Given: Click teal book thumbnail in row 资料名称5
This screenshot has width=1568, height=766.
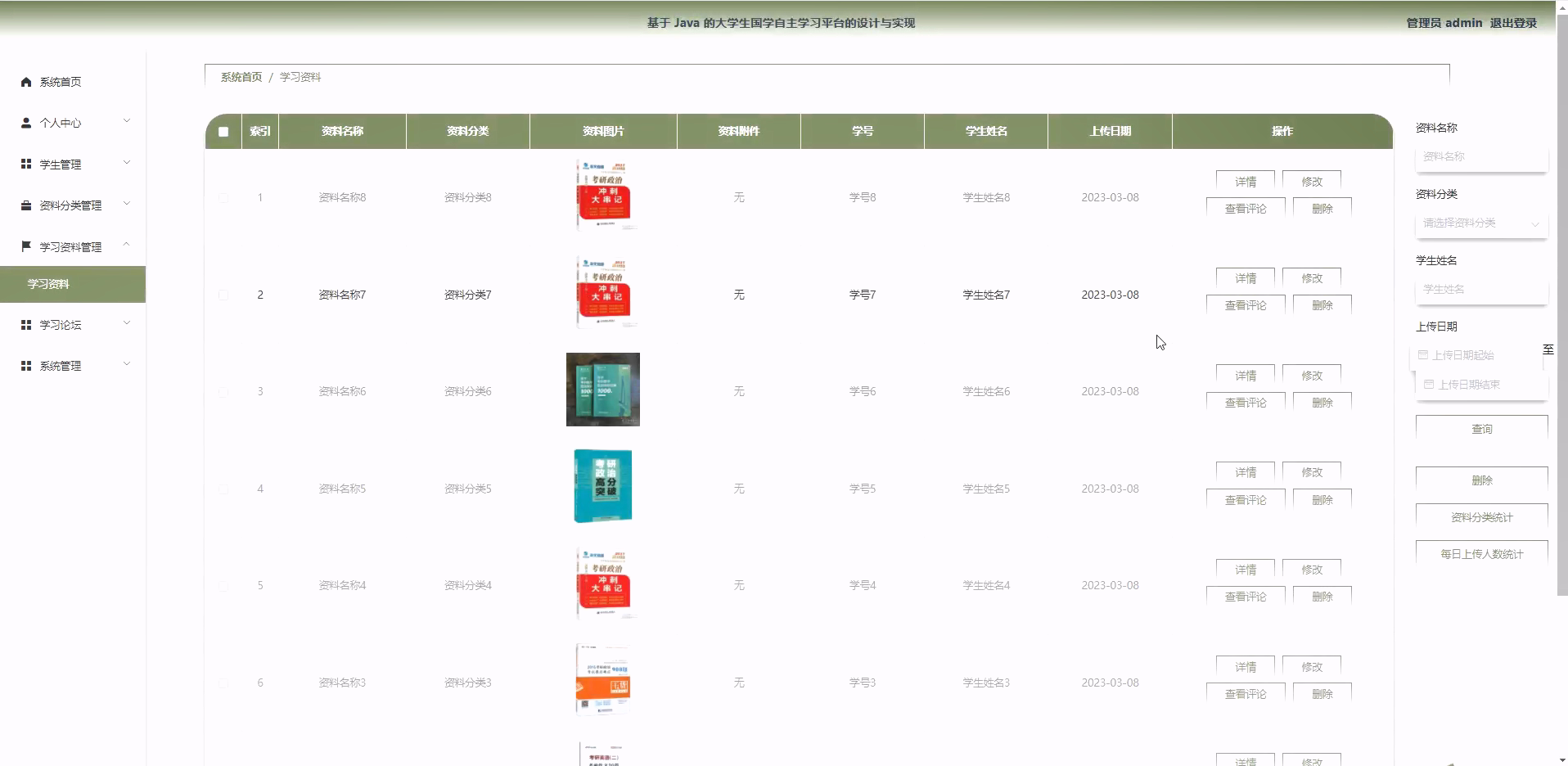Looking at the screenshot, I should (603, 486).
